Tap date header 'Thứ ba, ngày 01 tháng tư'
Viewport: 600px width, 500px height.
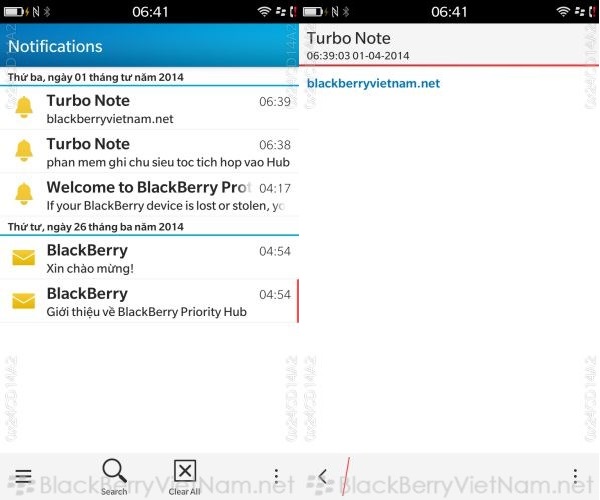pos(96,77)
